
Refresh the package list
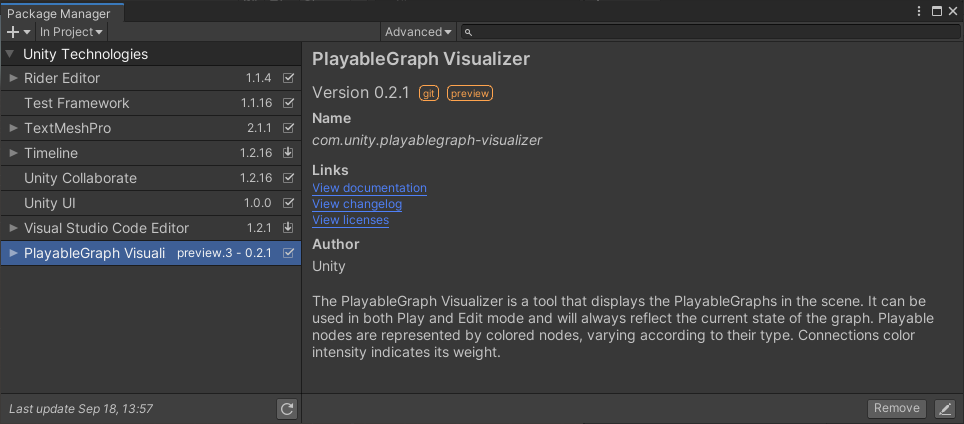click(286, 409)
